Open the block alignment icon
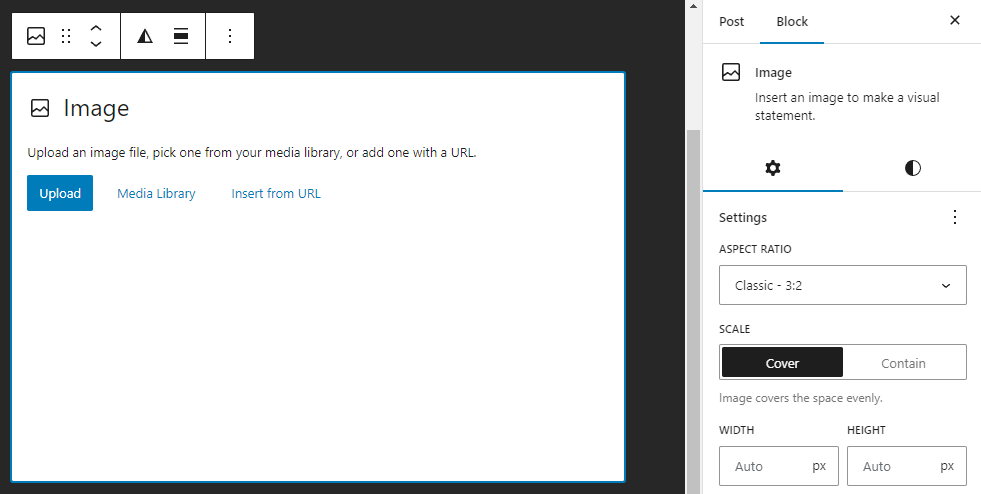This screenshot has height=494, width=981. (x=181, y=36)
